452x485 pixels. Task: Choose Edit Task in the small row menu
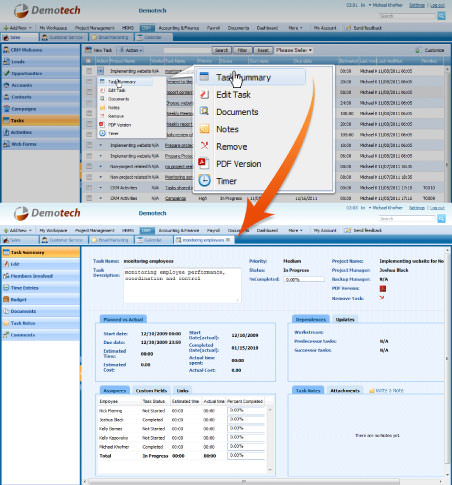pos(116,90)
